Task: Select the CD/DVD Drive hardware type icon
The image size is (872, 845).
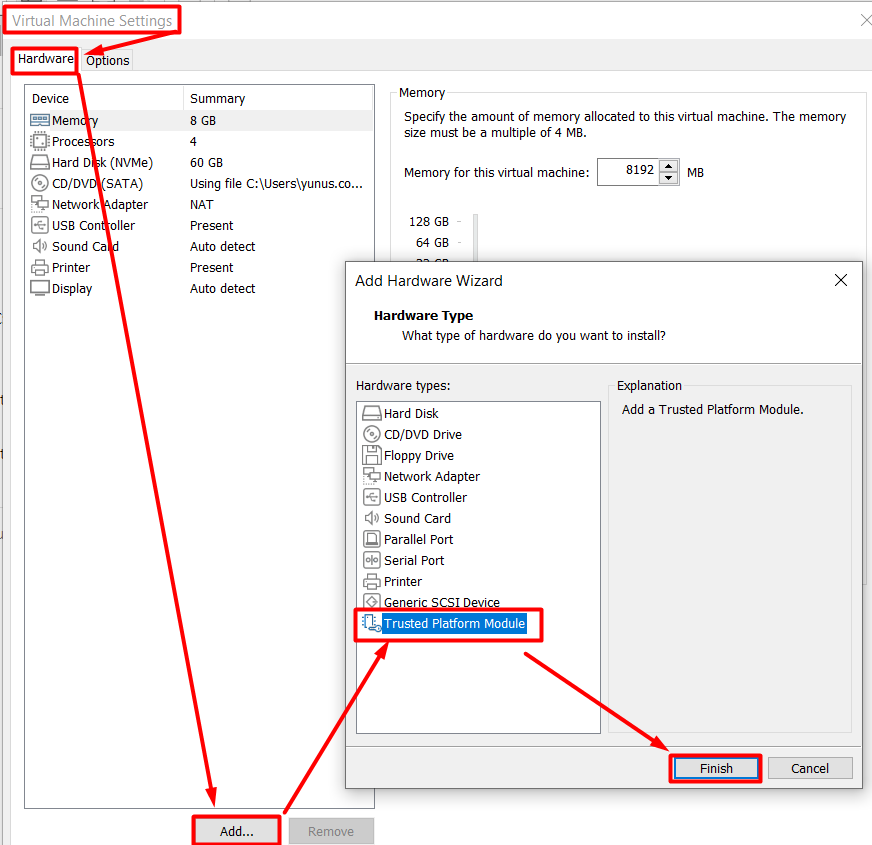Action: tap(371, 434)
